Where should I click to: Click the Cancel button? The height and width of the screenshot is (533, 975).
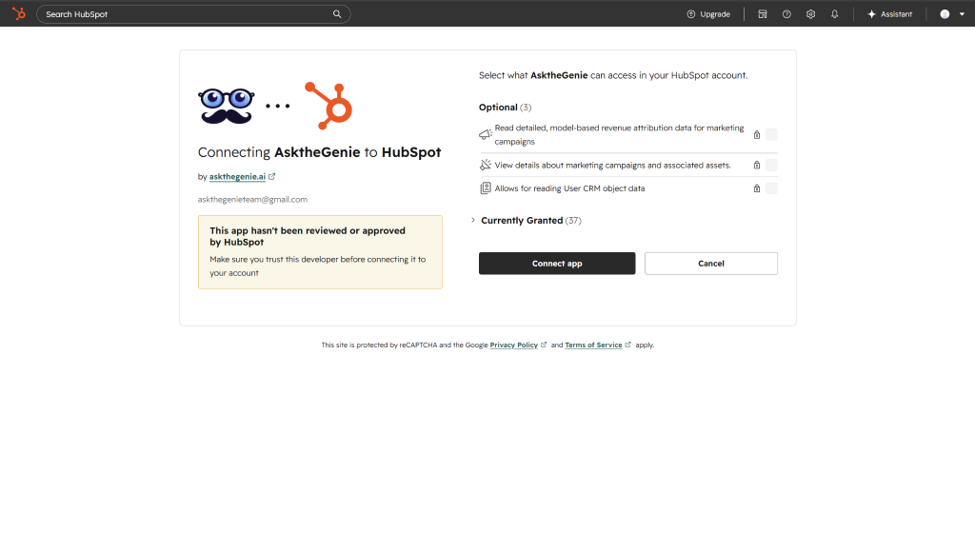click(711, 263)
